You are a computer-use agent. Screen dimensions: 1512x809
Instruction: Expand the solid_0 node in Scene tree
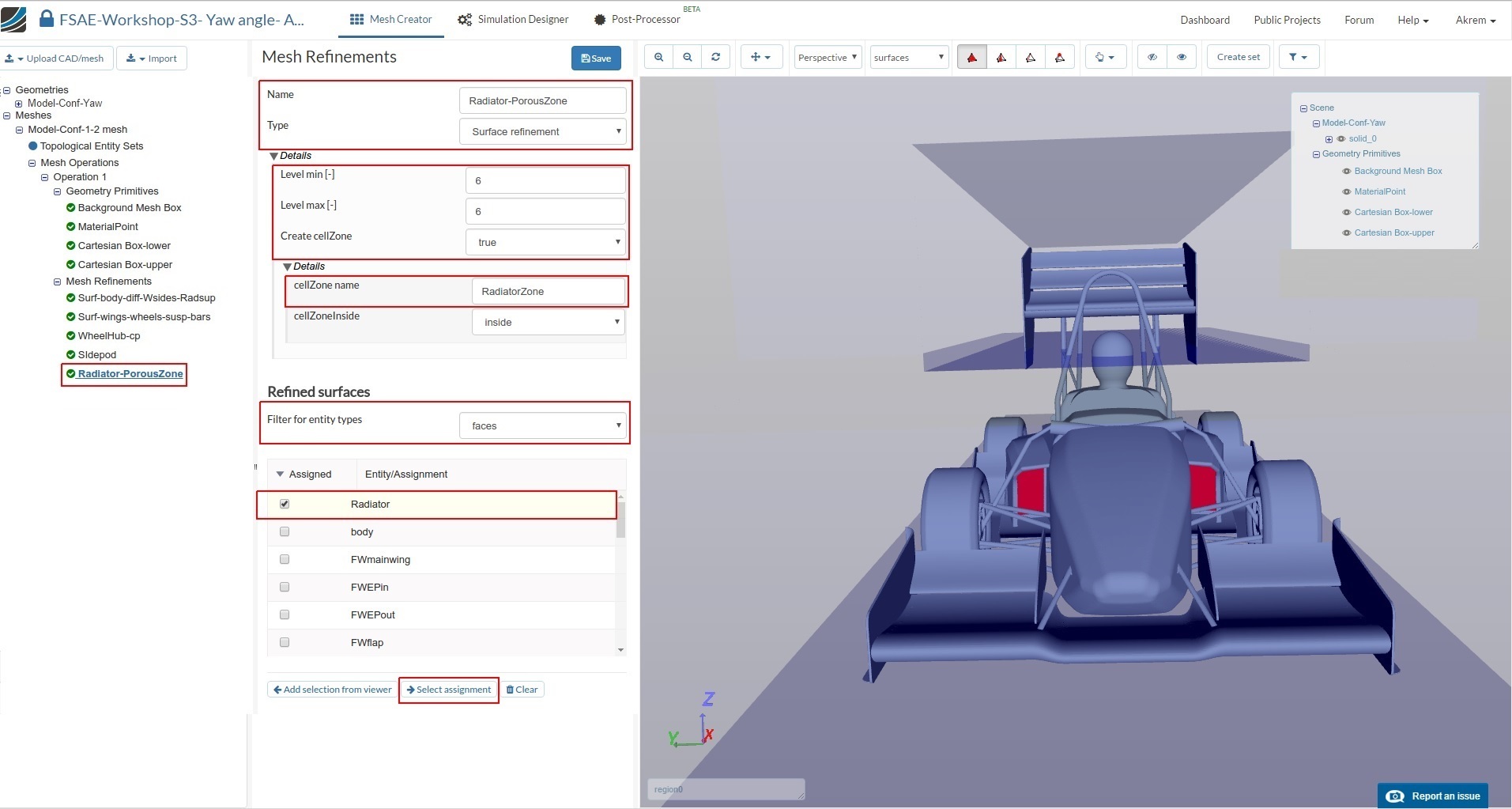pos(1329,139)
